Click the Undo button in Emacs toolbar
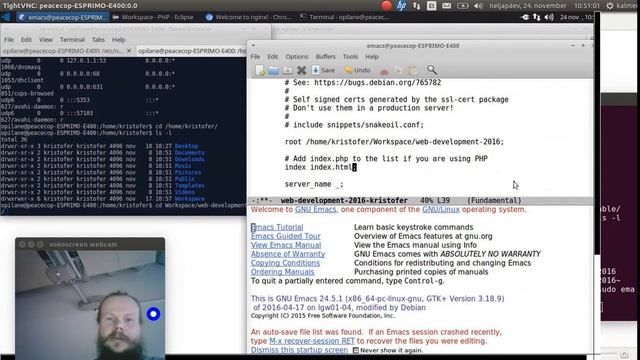 357,70
